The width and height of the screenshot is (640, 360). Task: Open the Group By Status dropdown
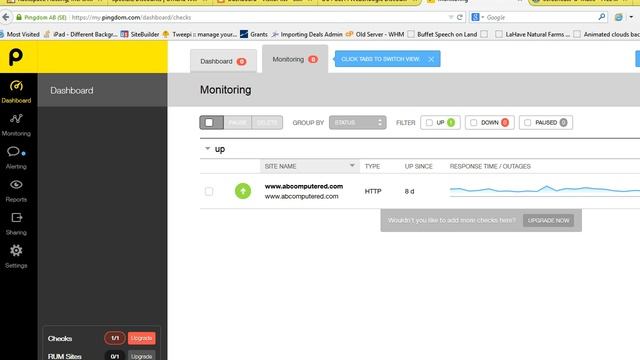pos(358,122)
